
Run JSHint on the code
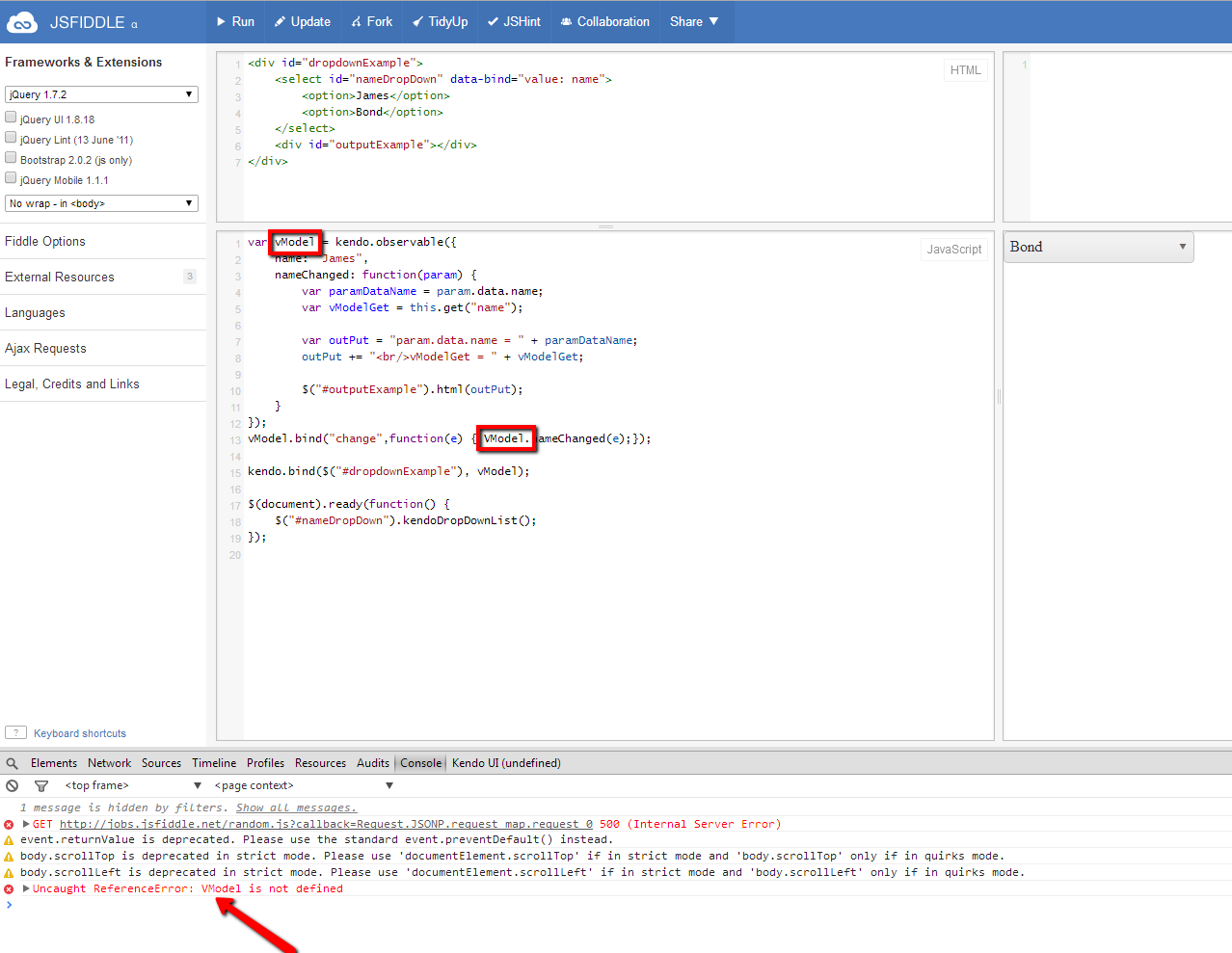[514, 21]
